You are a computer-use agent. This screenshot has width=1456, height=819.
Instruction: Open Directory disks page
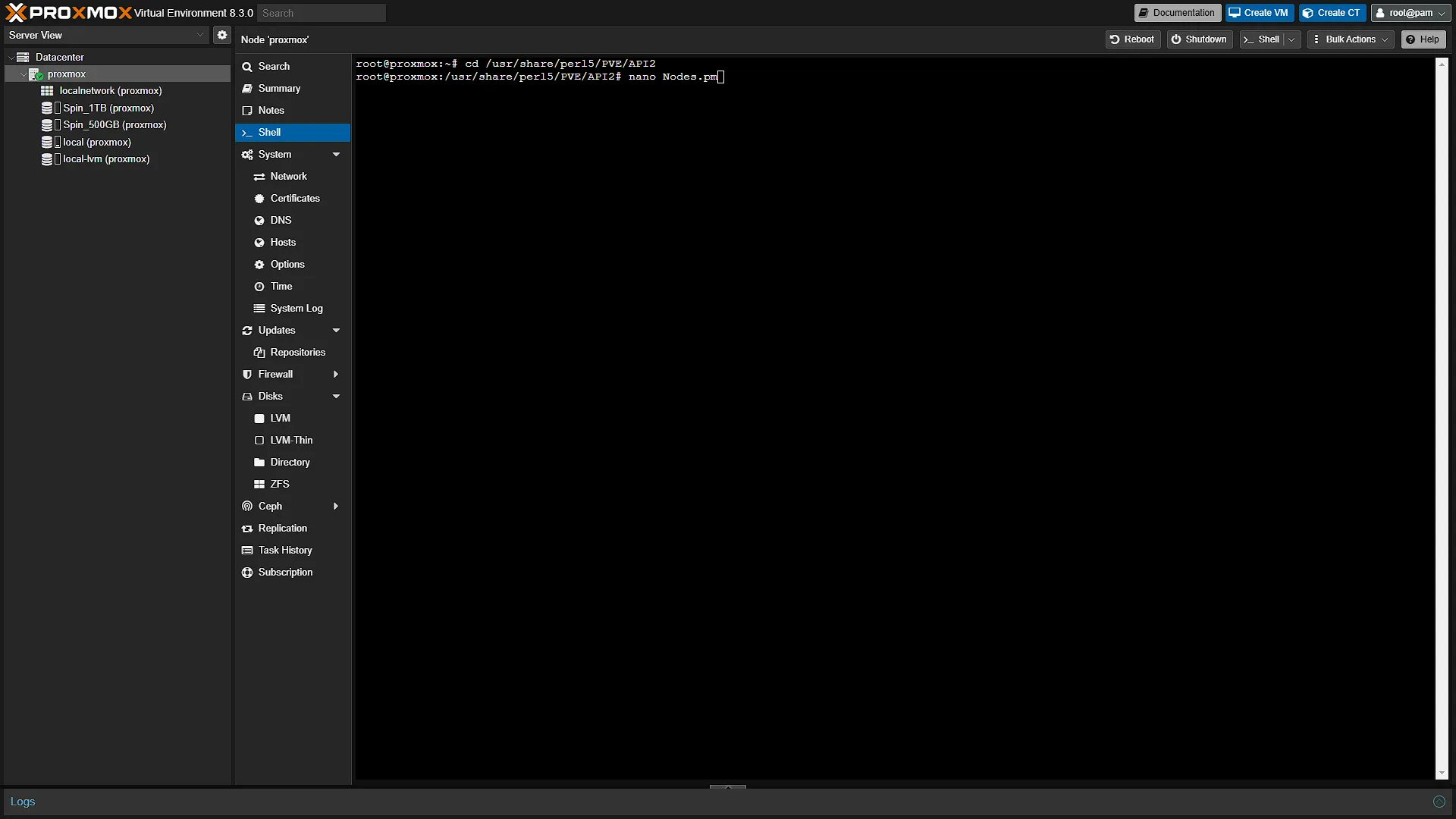click(x=293, y=463)
